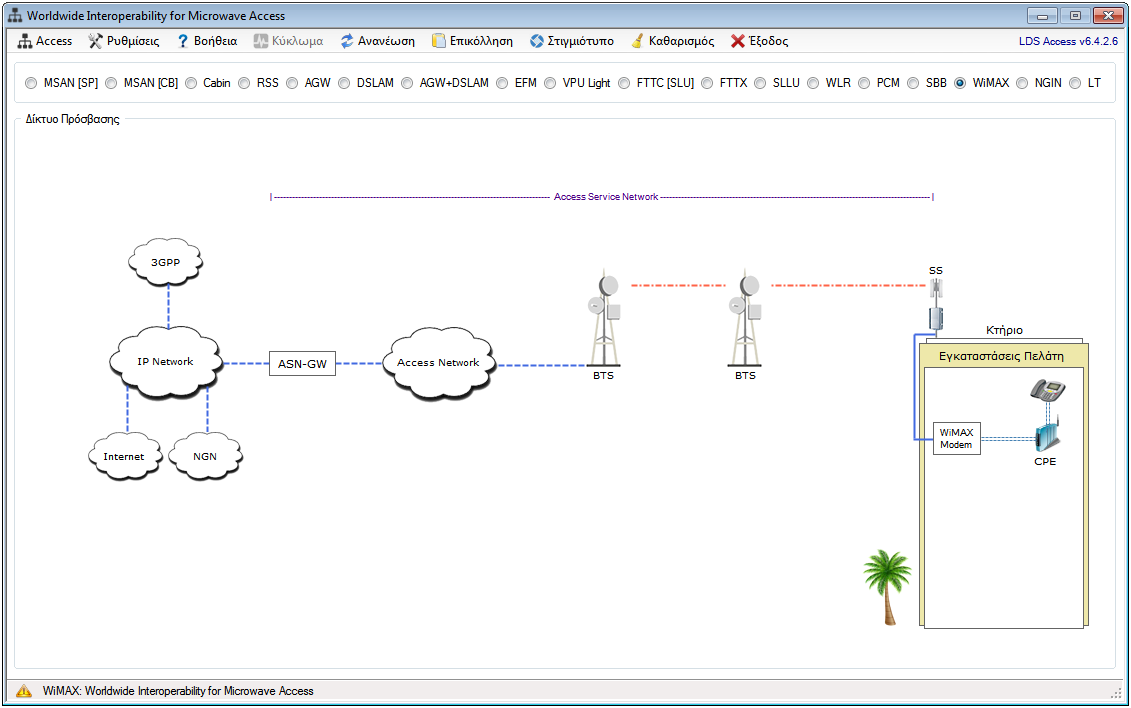Click the Access Network cloud shape

[438, 363]
